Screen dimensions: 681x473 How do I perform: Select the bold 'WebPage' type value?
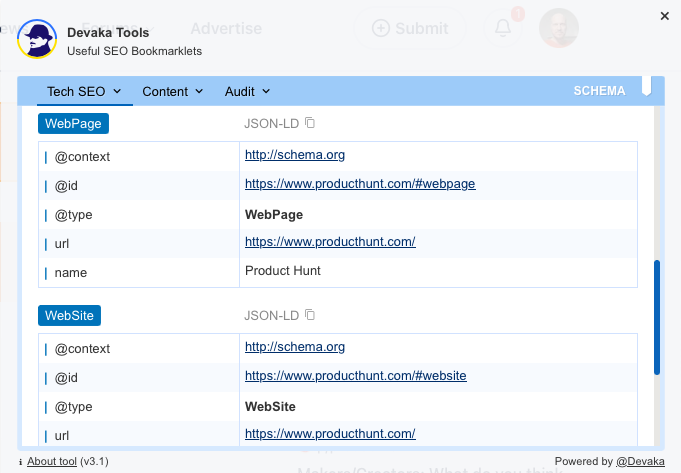(274, 215)
